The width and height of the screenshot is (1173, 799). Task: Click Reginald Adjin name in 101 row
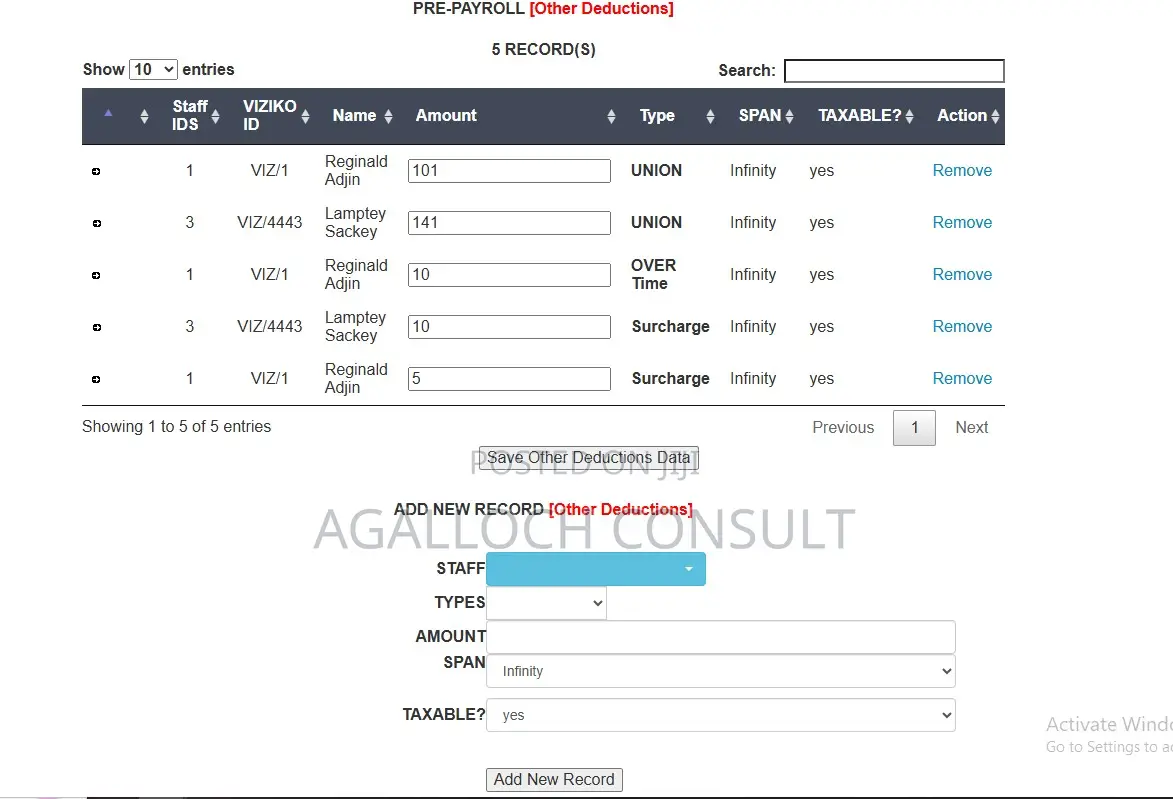(356, 171)
